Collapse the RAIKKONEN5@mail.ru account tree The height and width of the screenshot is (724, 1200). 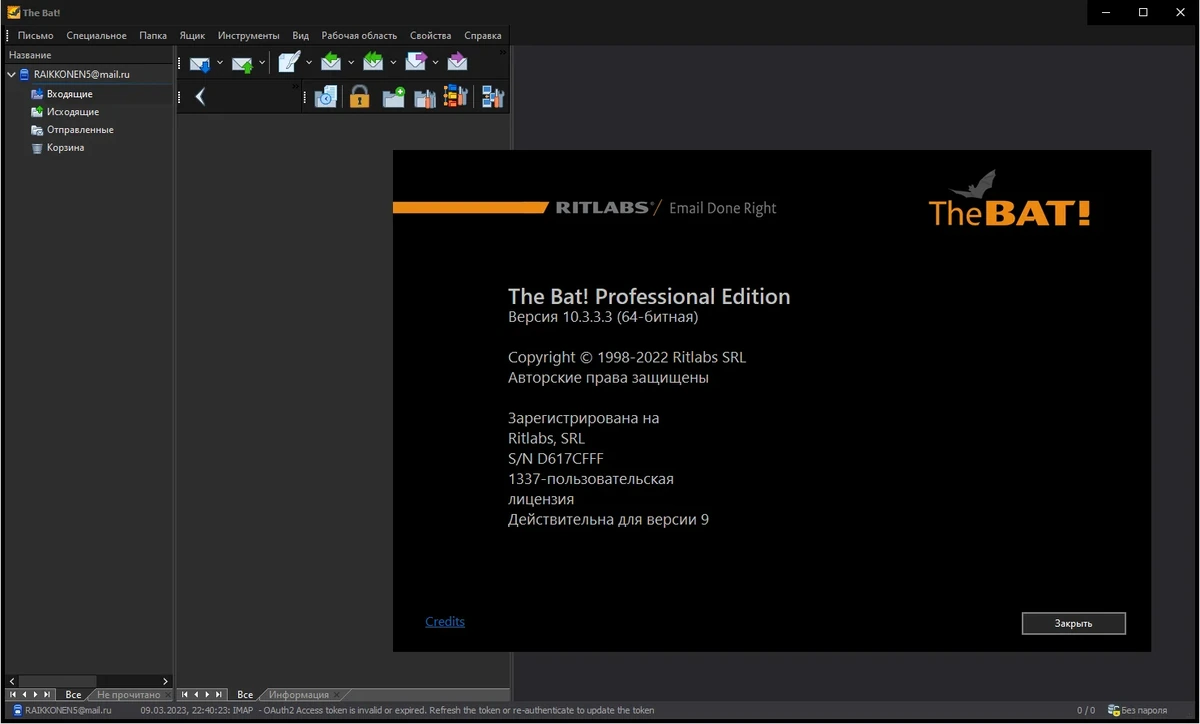(x=11, y=75)
